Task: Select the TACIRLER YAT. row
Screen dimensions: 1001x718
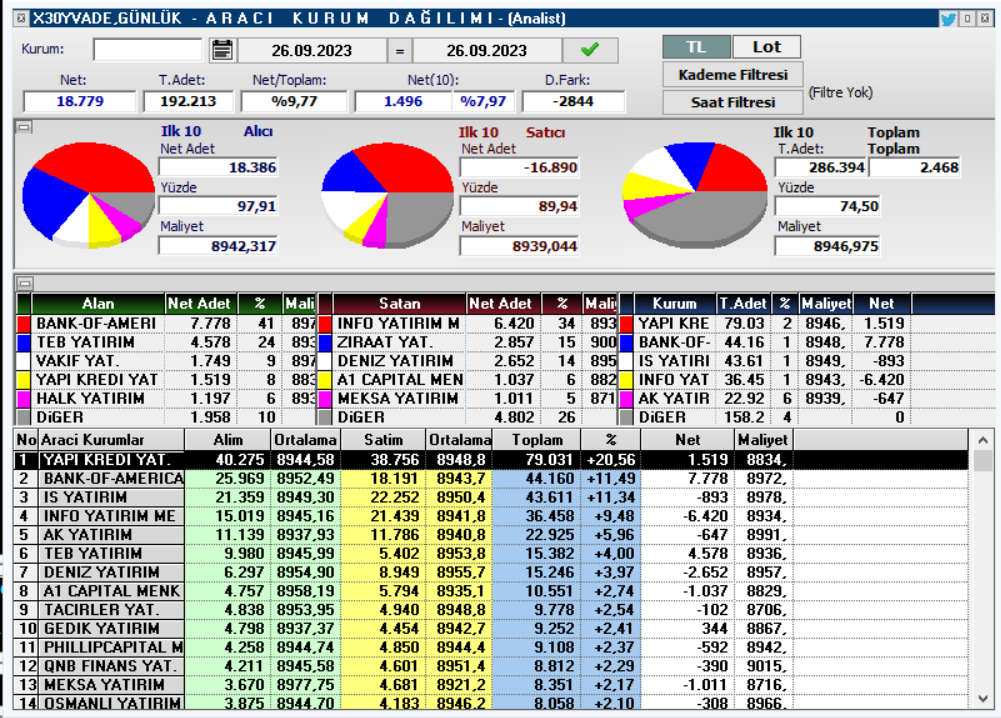Action: tap(490, 610)
